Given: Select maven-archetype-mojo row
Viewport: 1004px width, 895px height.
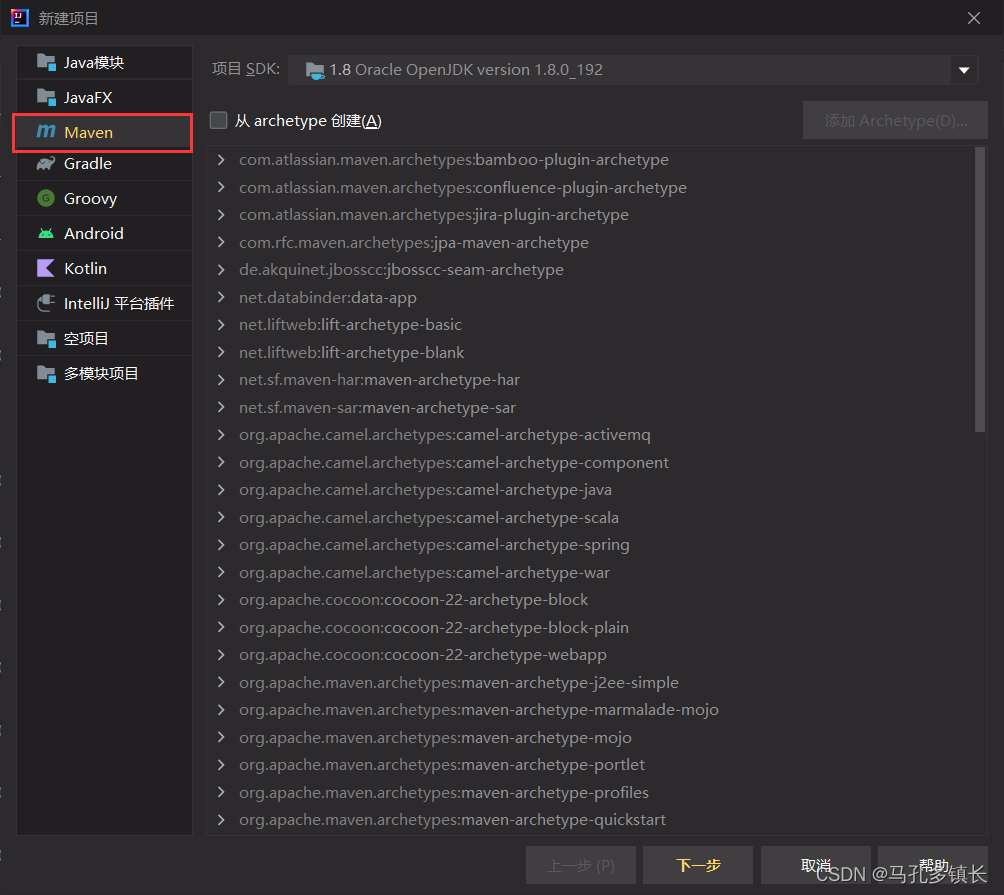Looking at the screenshot, I should pos(590,738).
